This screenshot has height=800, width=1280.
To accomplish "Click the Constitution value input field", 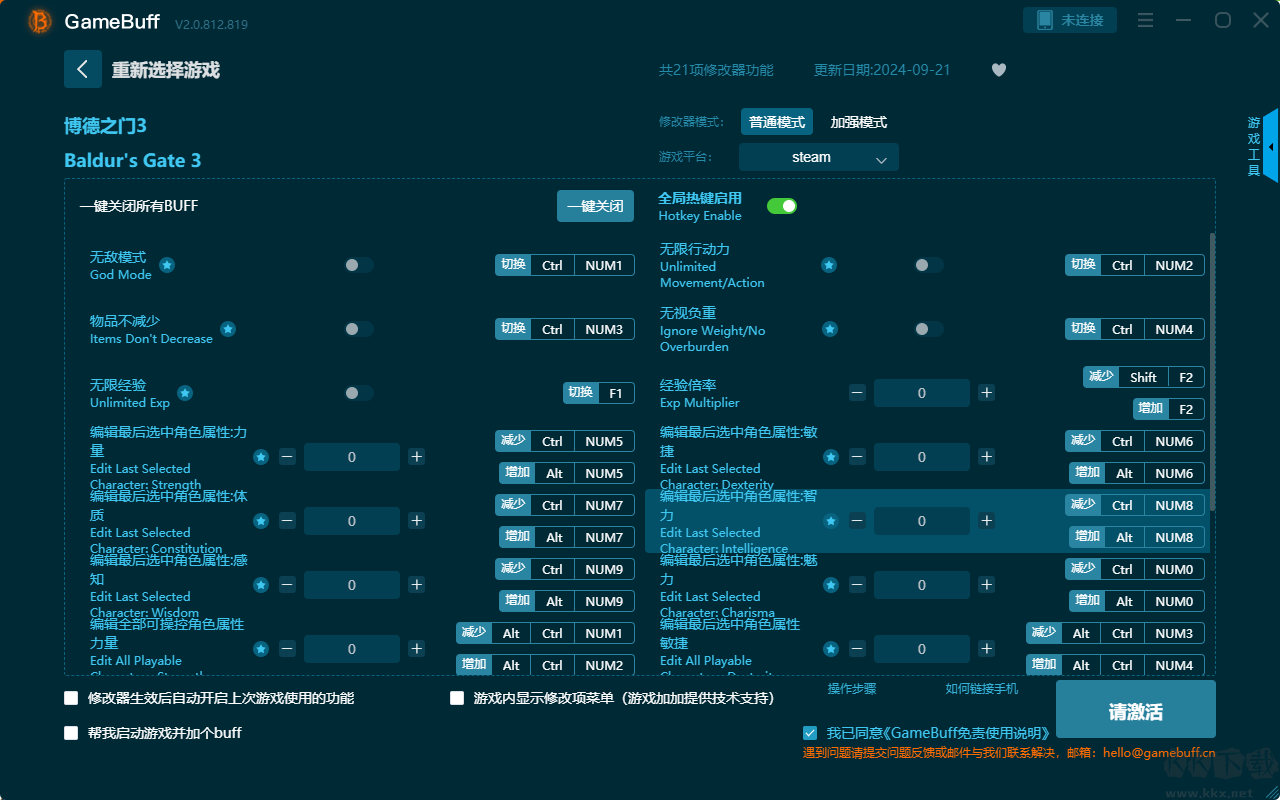I will [x=352, y=521].
